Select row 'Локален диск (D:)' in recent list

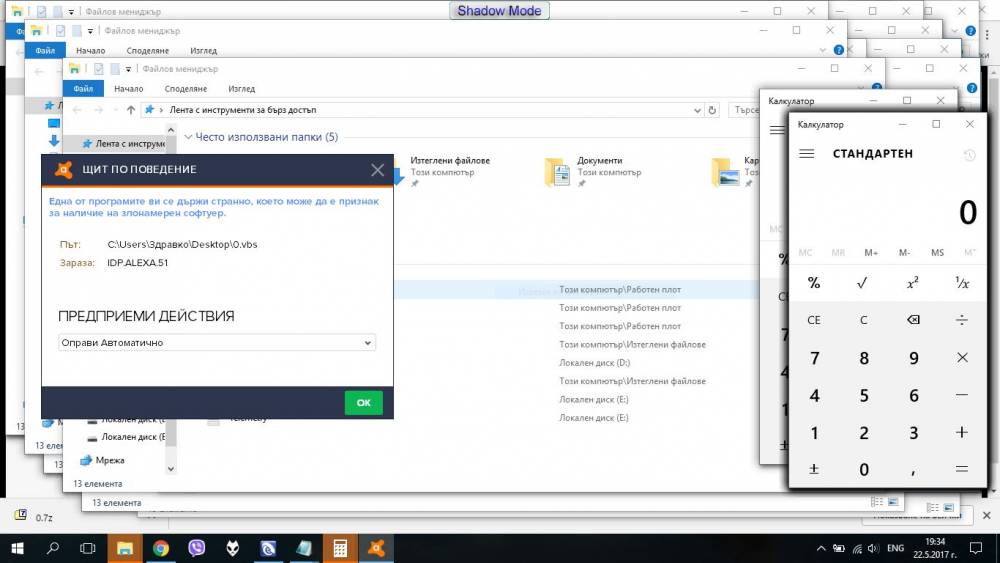pyautogui.click(x=594, y=363)
